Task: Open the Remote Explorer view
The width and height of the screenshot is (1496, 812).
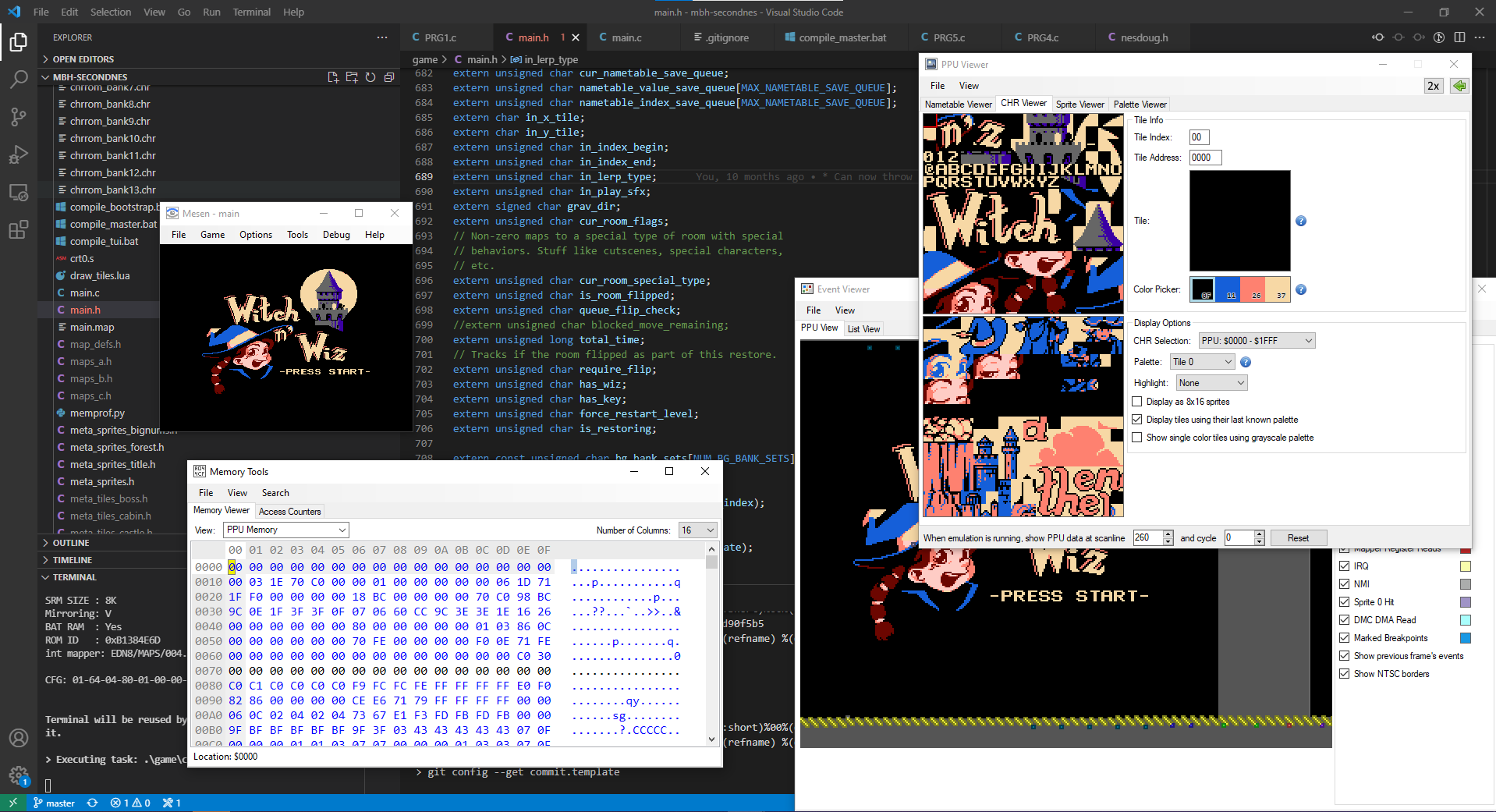Action: [19, 192]
